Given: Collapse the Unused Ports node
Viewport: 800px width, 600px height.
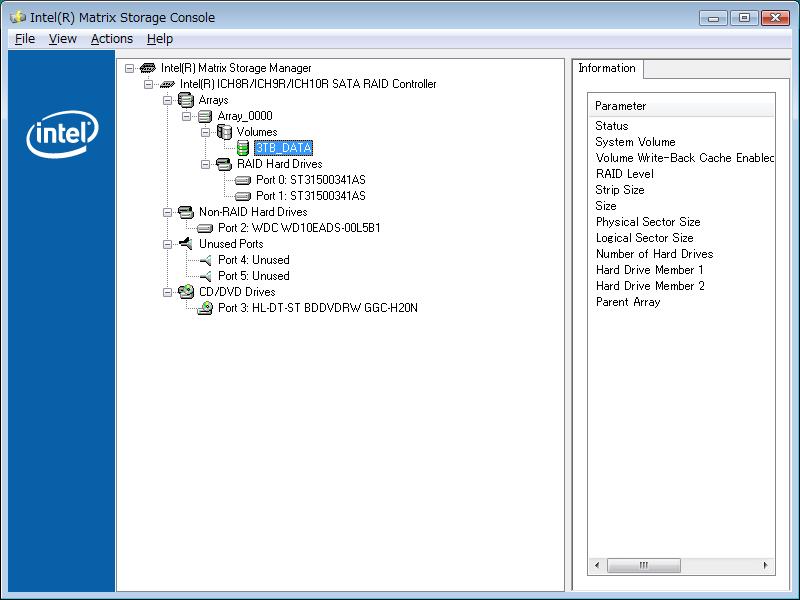Looking at the screenshot, I should [167, 244].
